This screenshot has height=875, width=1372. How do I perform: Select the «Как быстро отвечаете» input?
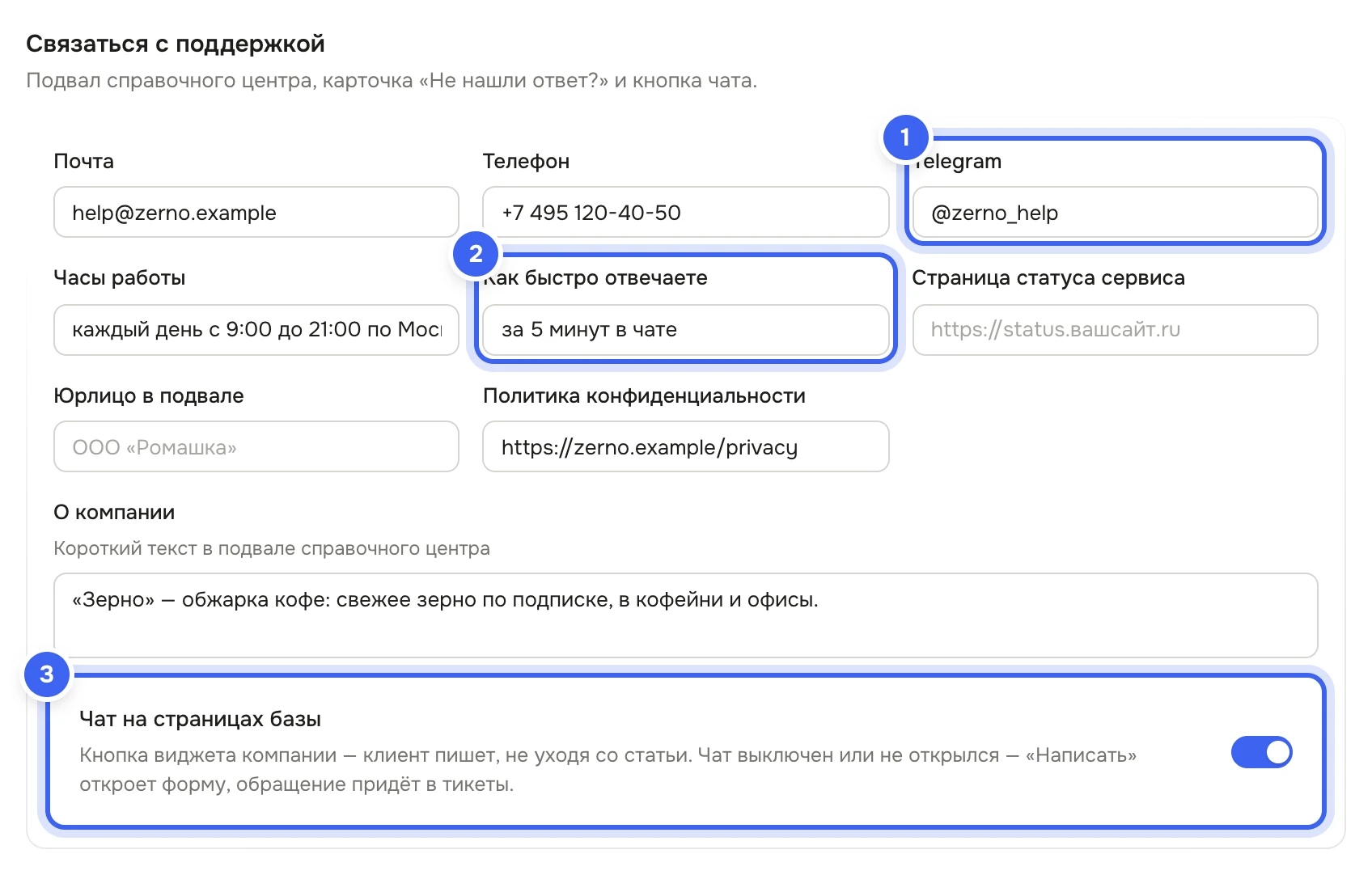(686, 330)
